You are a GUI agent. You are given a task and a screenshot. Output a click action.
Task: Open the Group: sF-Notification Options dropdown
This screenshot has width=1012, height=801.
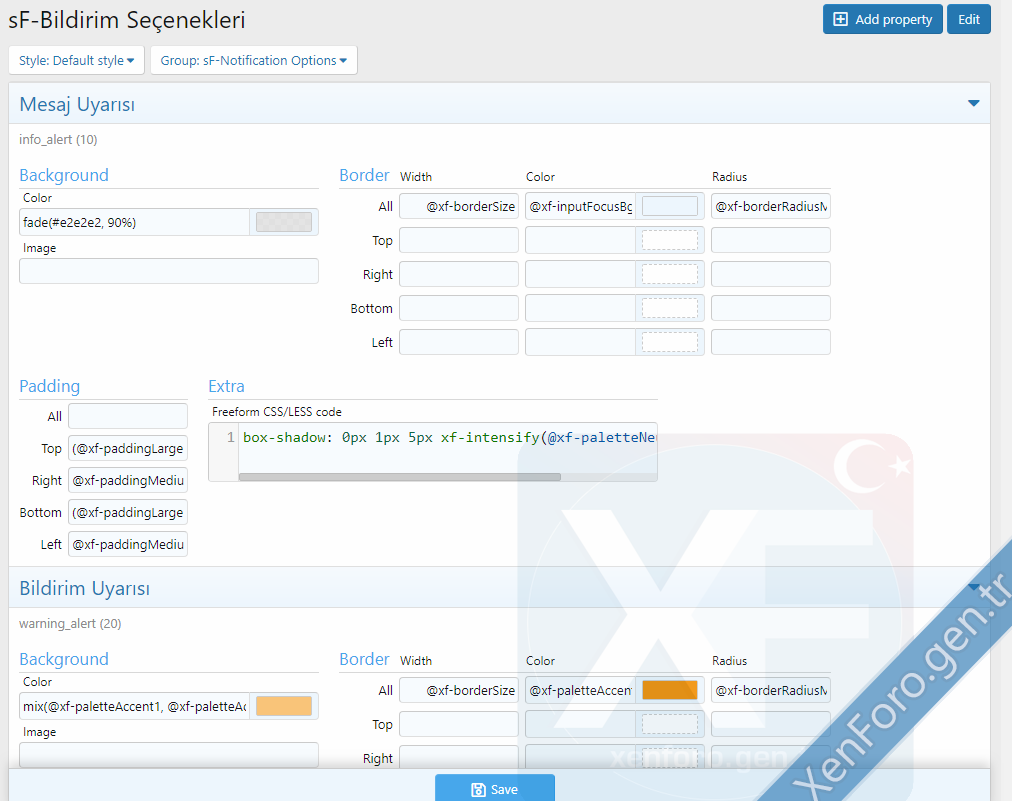253,60
